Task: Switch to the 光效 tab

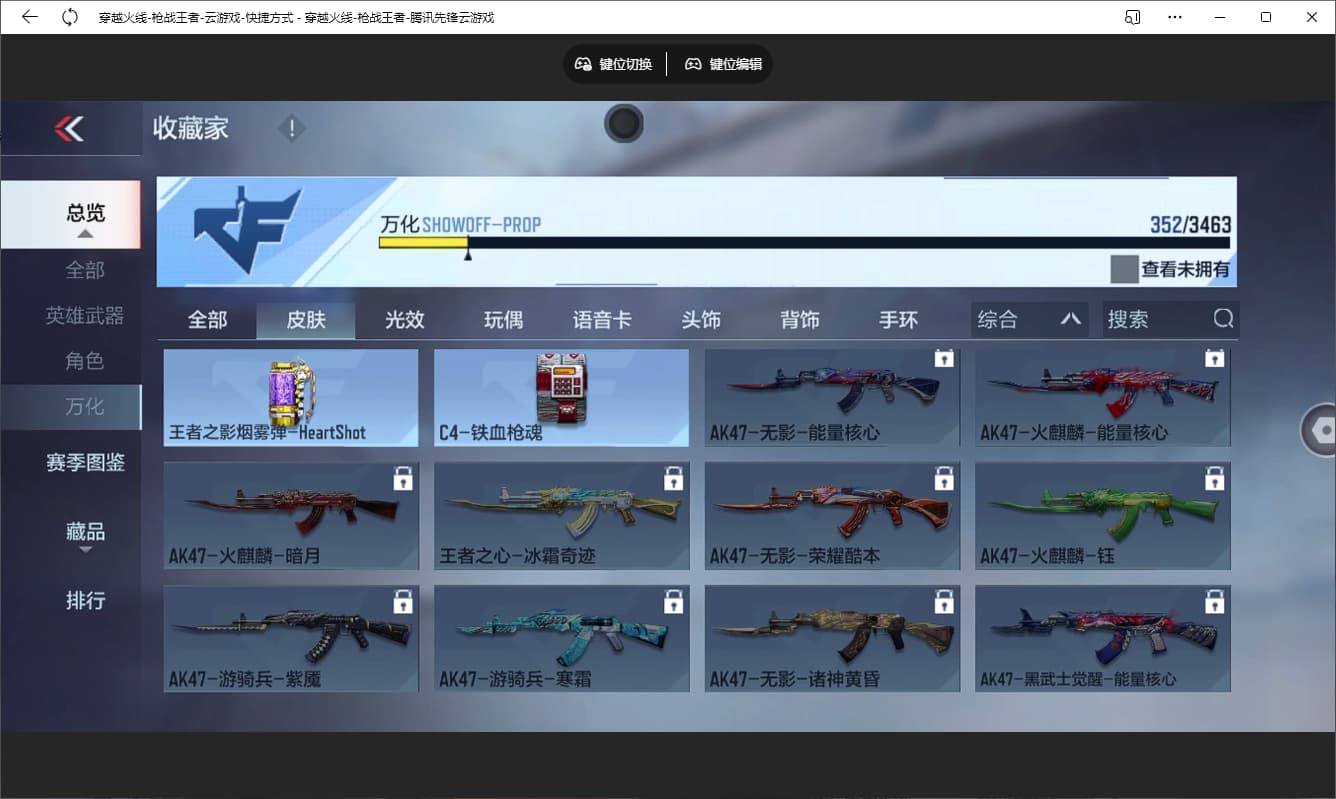Action: 404,319
